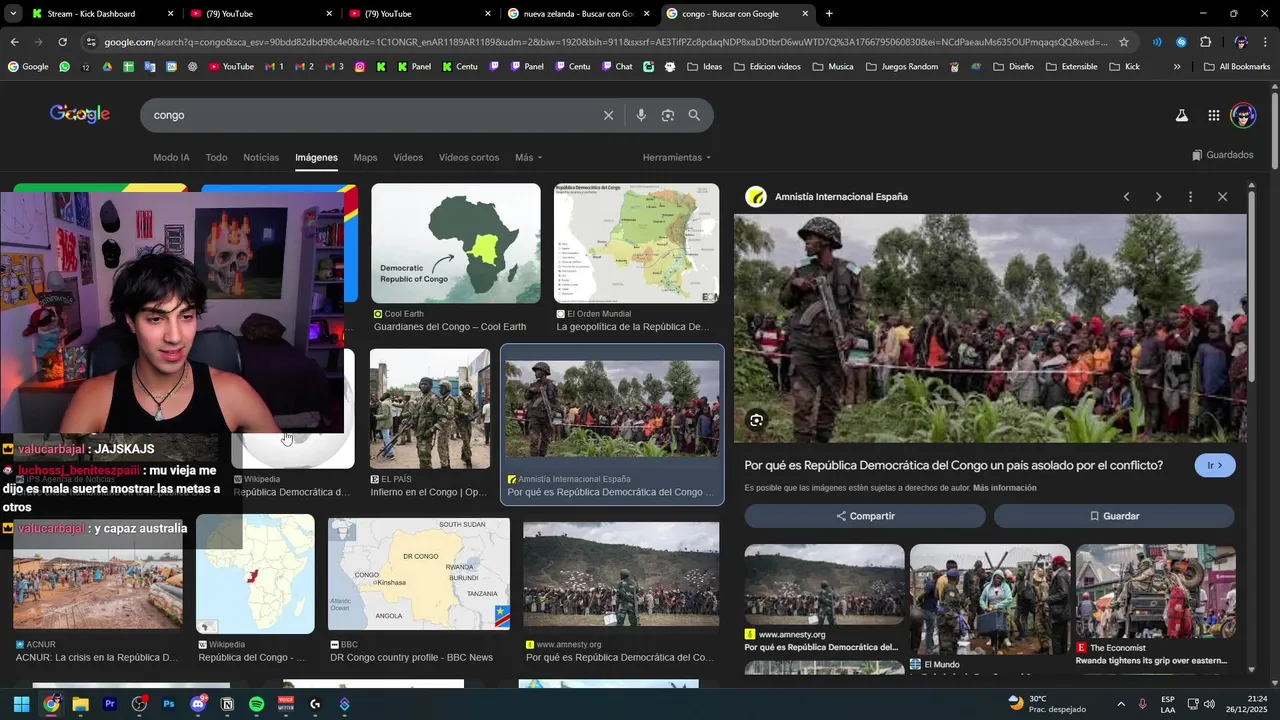Open Photoshop from the taskbar
1280x720 pixels.
169,704
